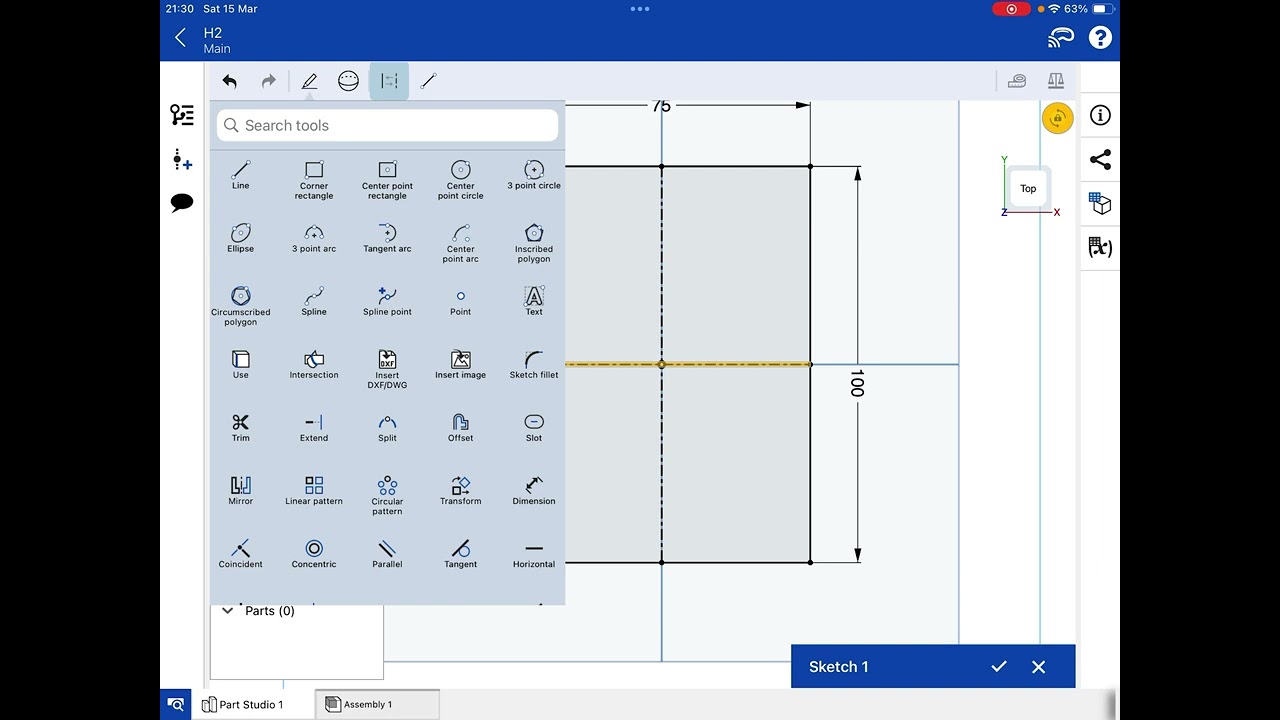1280x720 pixels.
Task: Toggle the highlighted construction tool button
Action: (389, 81)
